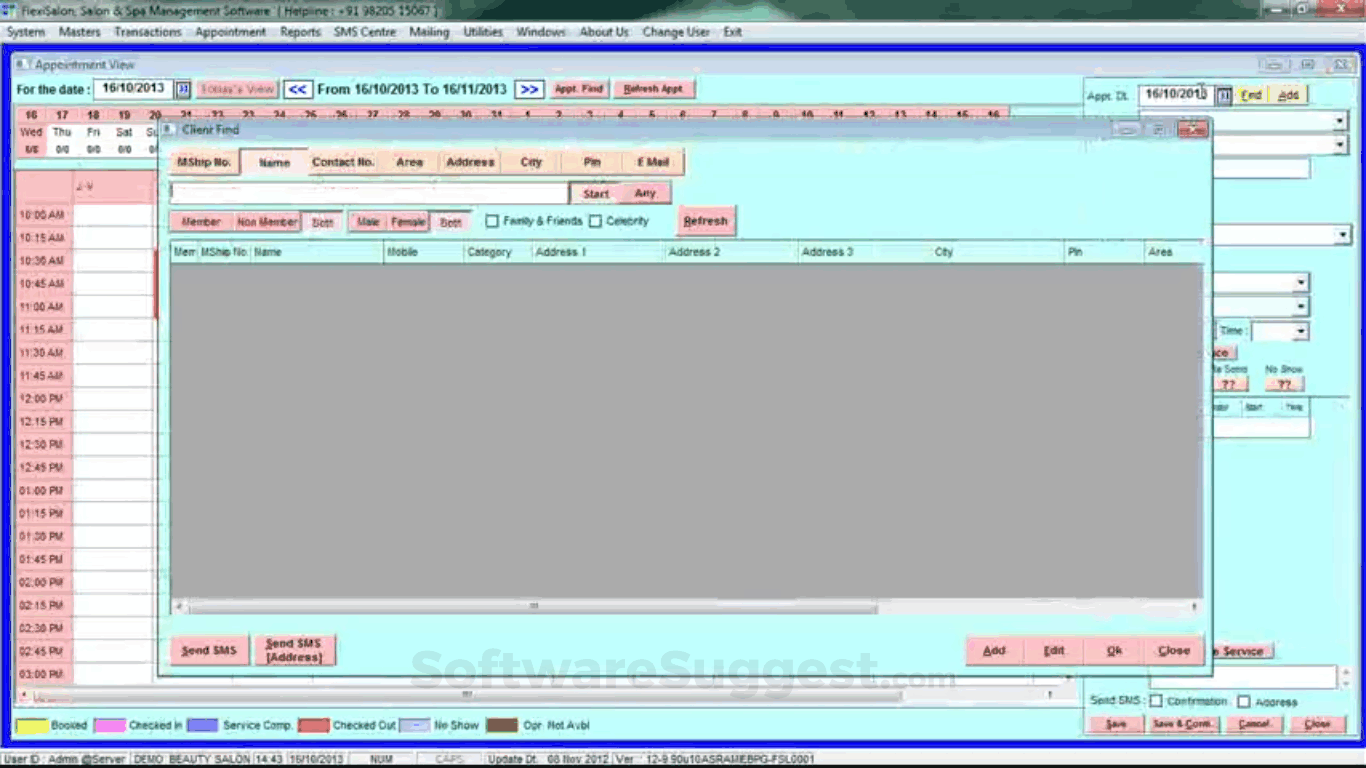Open the Masters menu
The width and height of the screenshot is (1366, 768).
click(80, 32)
